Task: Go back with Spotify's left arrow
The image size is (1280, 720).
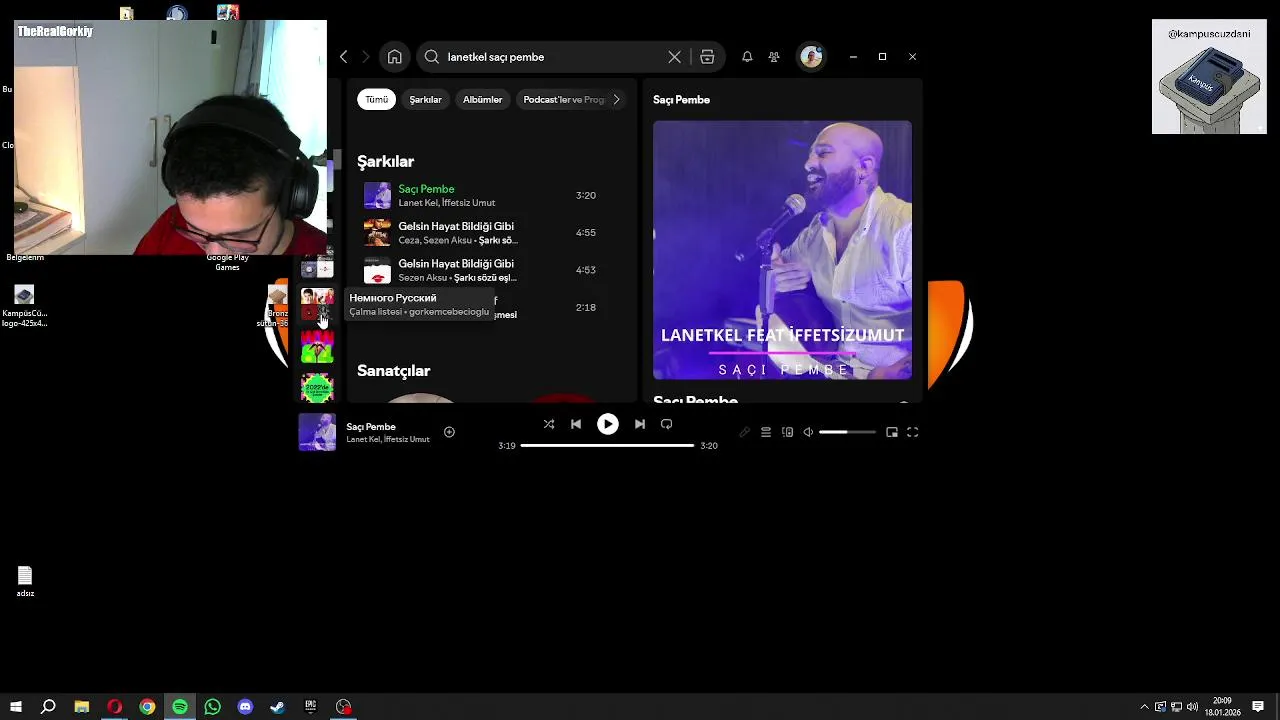Action: pyautogui.click(x=344, y=57)
